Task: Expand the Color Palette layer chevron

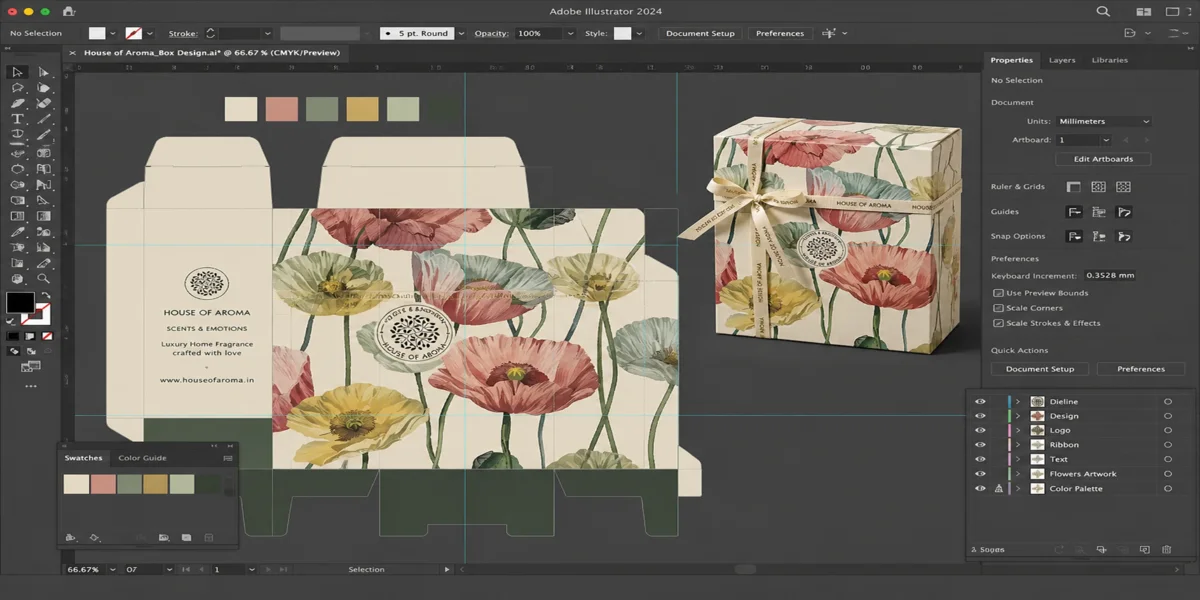Action: (x=1018, y=489)
